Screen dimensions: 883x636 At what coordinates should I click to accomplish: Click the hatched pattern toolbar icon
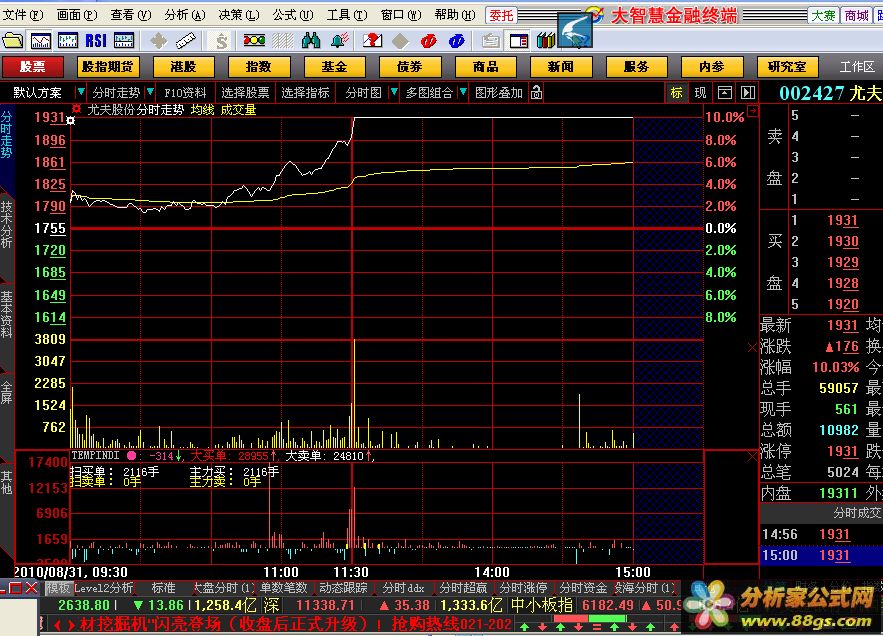coord(283,41)
